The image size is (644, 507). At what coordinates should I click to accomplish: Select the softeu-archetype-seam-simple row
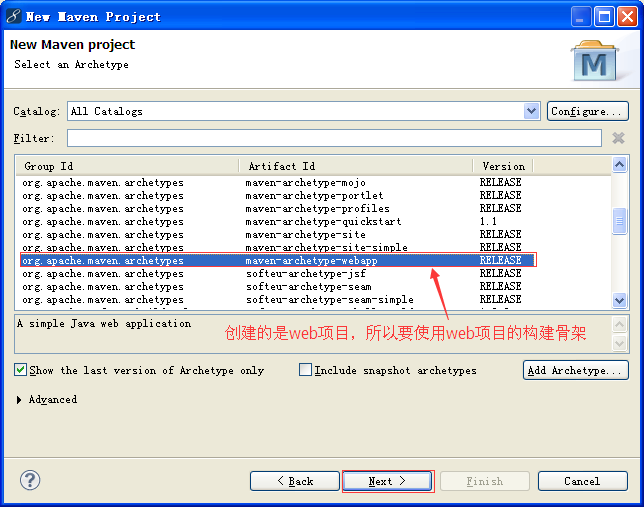[278, 300]
